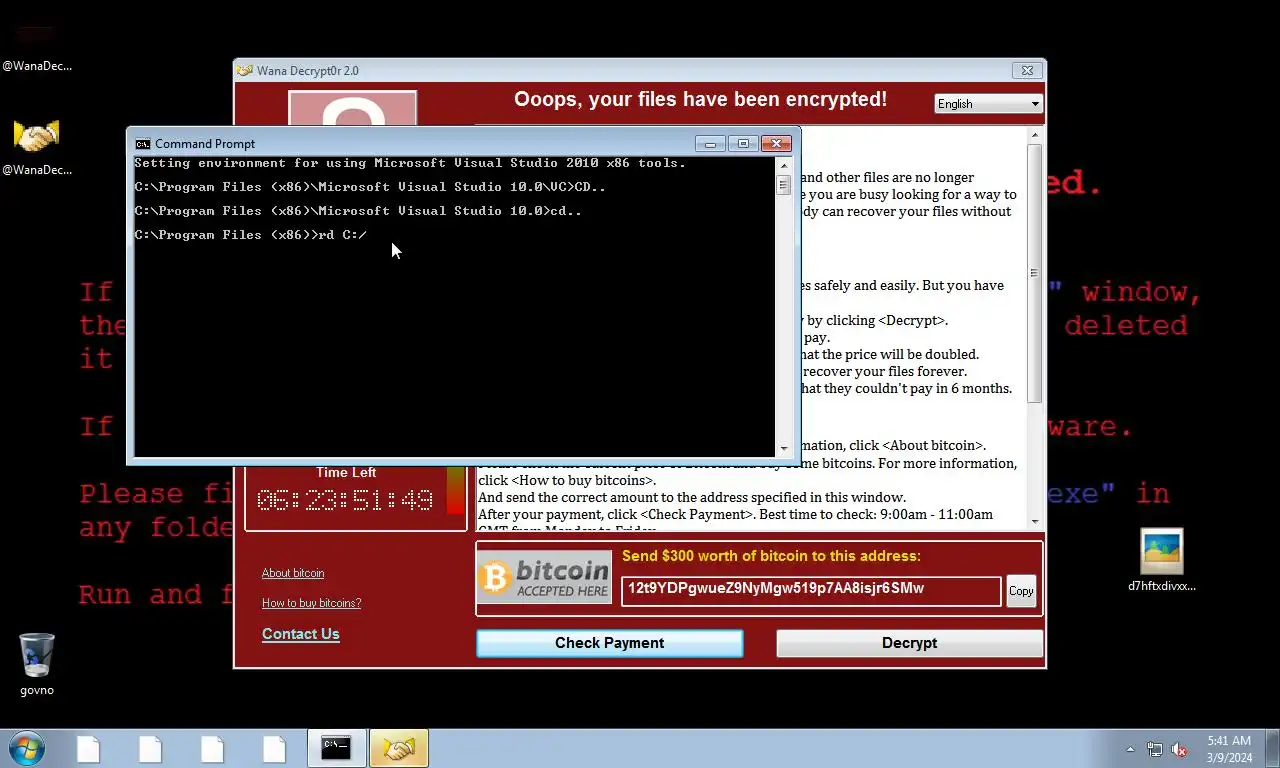This screenshot has width=1280, height=768.
Task: Click the Command Prompt scrollbar up arrow
Action: [784, 166]
